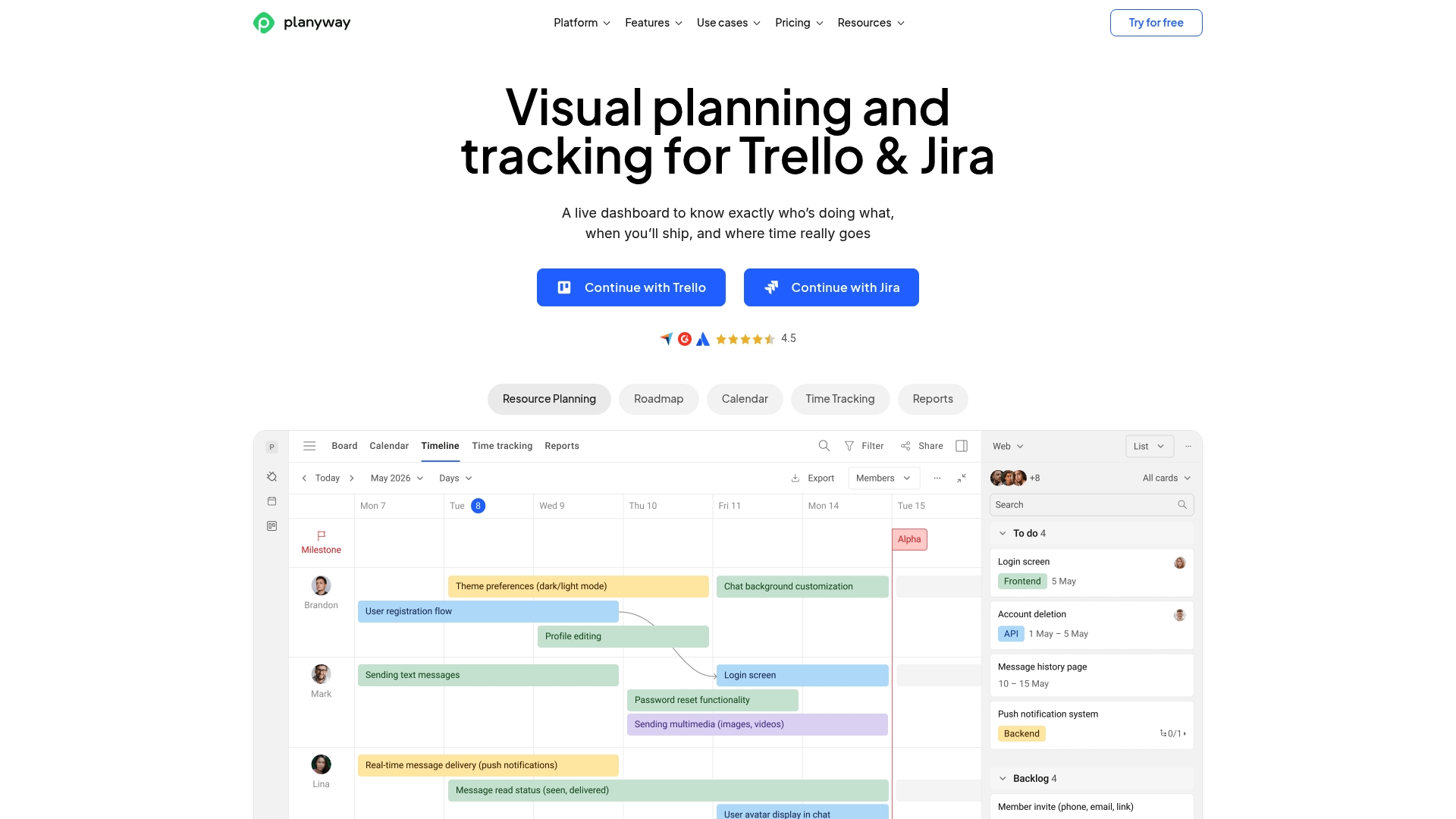Click Continue with Trello
The image size is (1456, 819).
coord(631,287)
